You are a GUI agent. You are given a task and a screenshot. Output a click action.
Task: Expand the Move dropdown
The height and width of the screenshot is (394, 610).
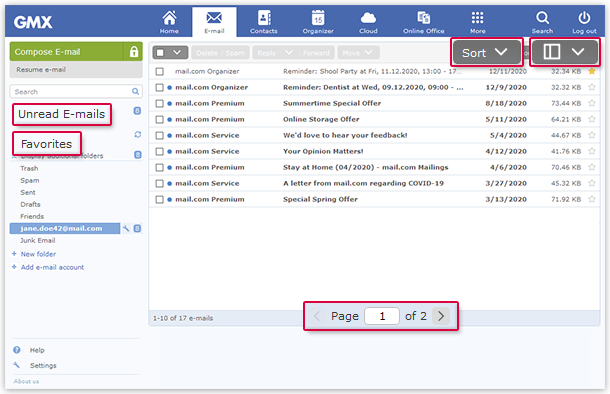(358, 53)
